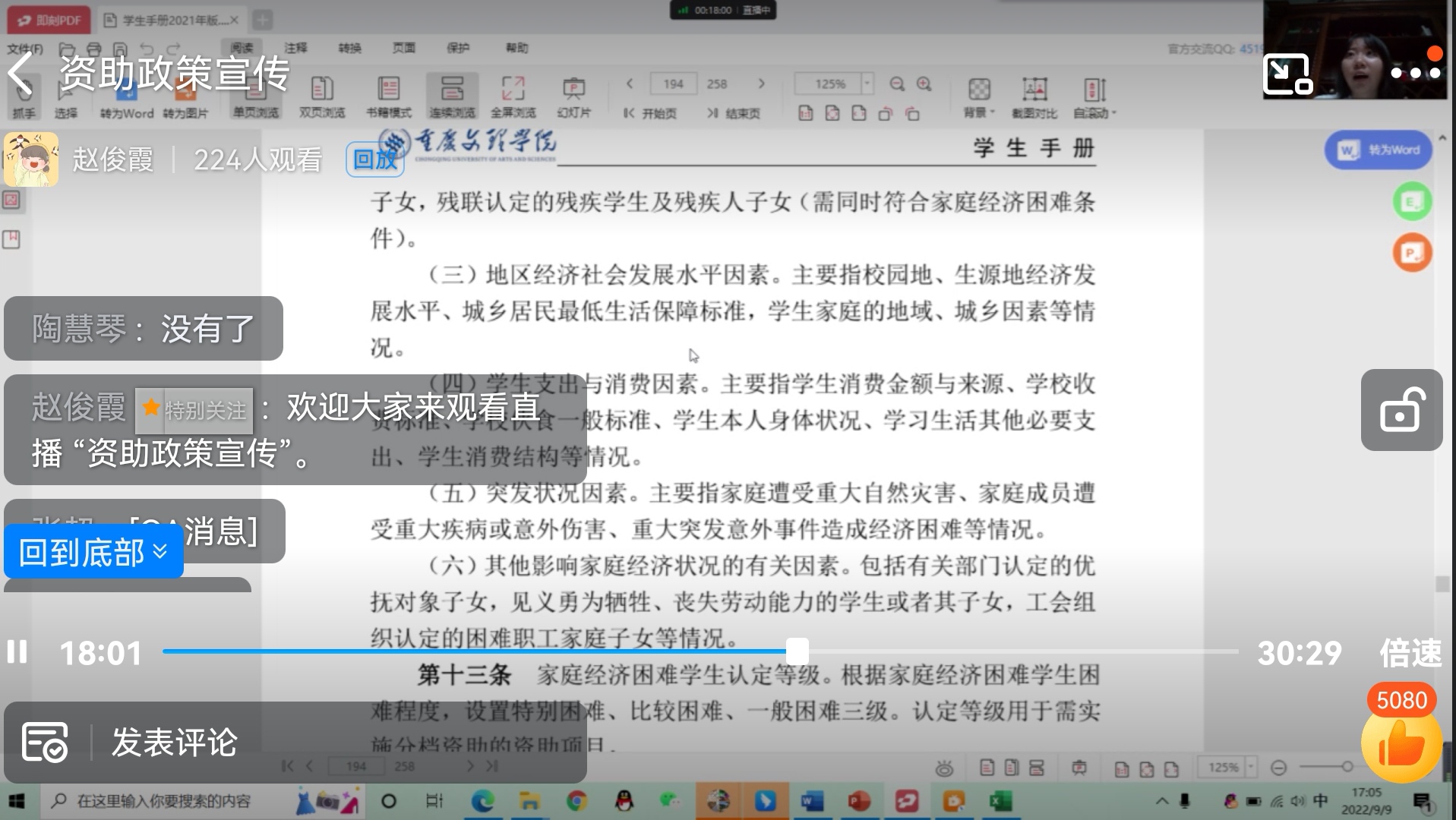
Task: Click the 转为Word floating button
Action: coord(1378,150)
